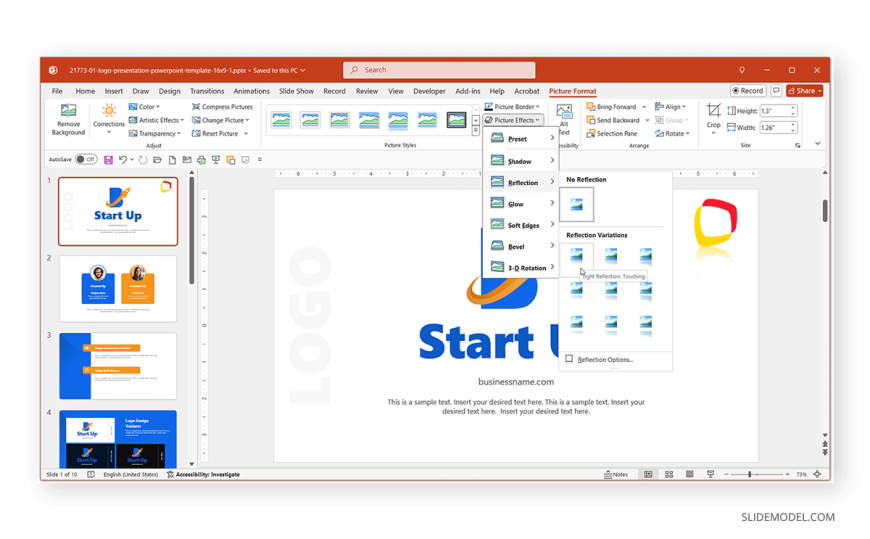Open the Alt Text tool
The height and width of the screenshot is (539, 870).
[x=564, y=119]
